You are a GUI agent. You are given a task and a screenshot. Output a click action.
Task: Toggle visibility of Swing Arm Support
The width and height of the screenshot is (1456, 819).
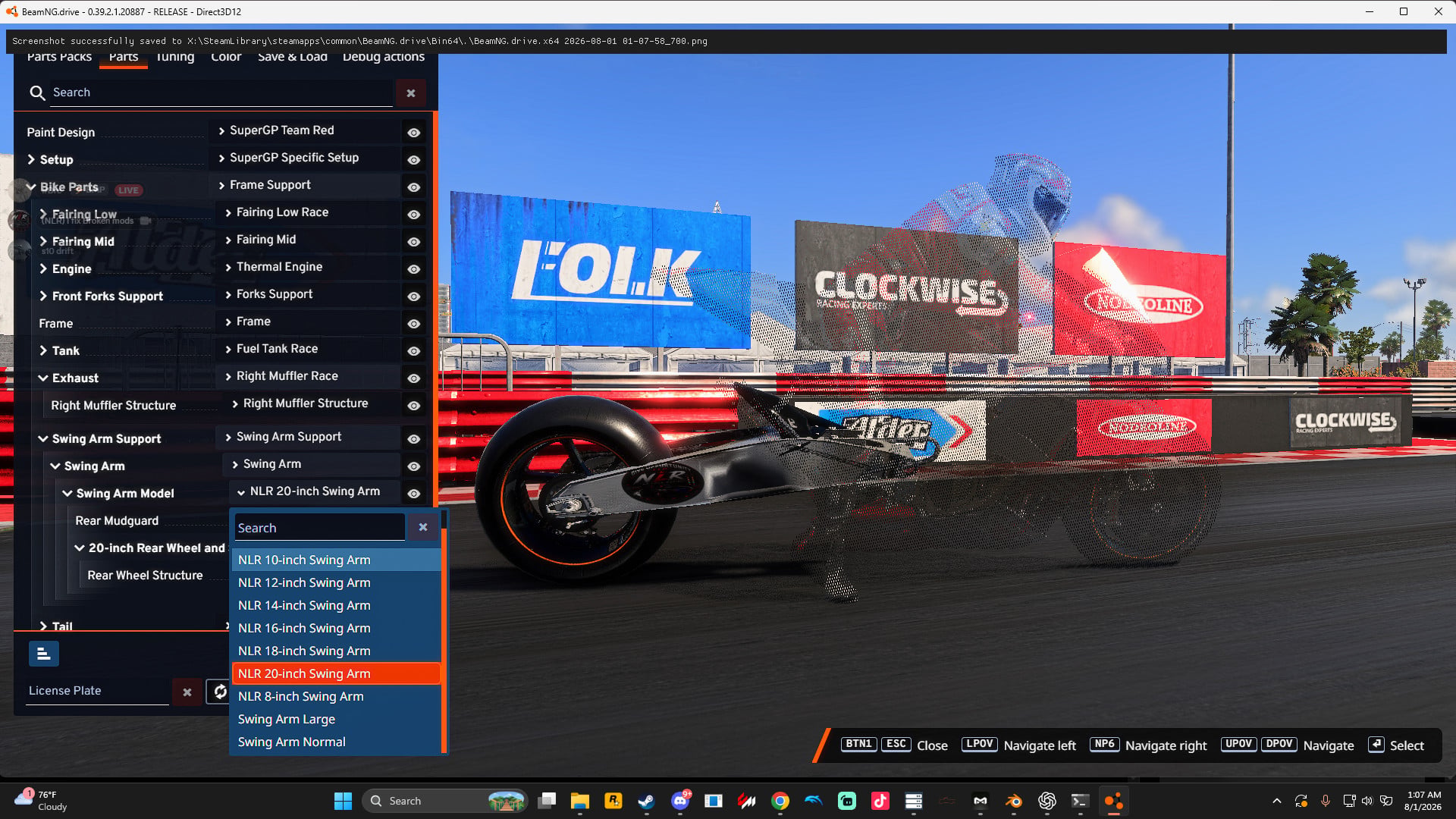click(414, 439)
